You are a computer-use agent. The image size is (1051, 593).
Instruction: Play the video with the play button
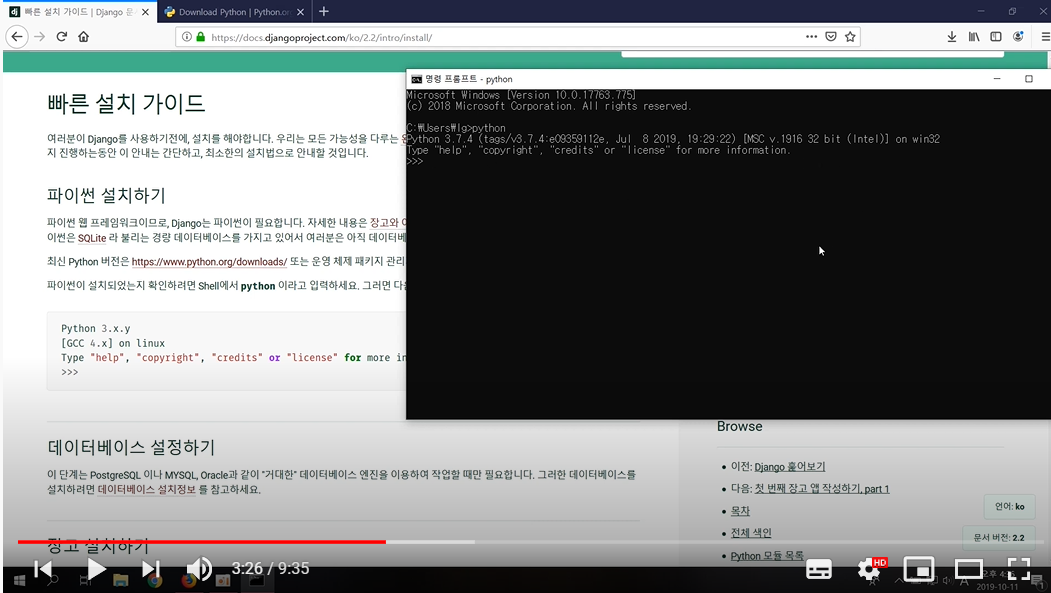97,569
